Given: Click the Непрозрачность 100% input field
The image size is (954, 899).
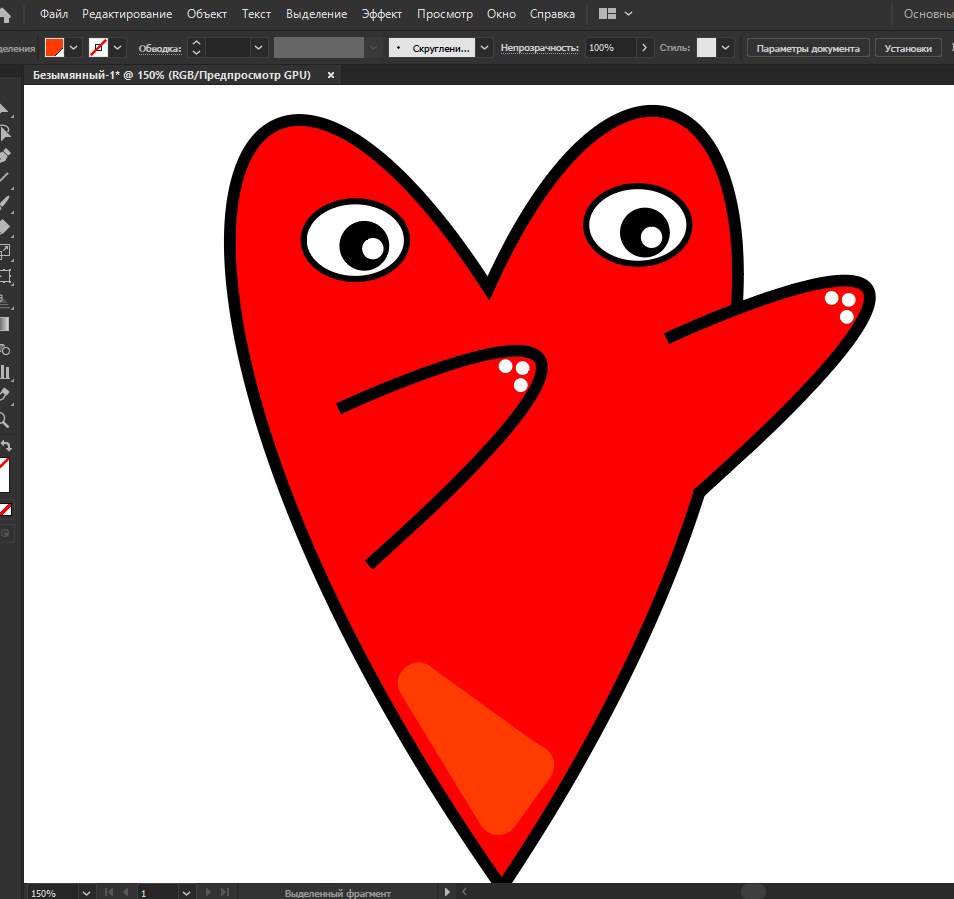Looking at the screenshot, I should tap(611, 47).
